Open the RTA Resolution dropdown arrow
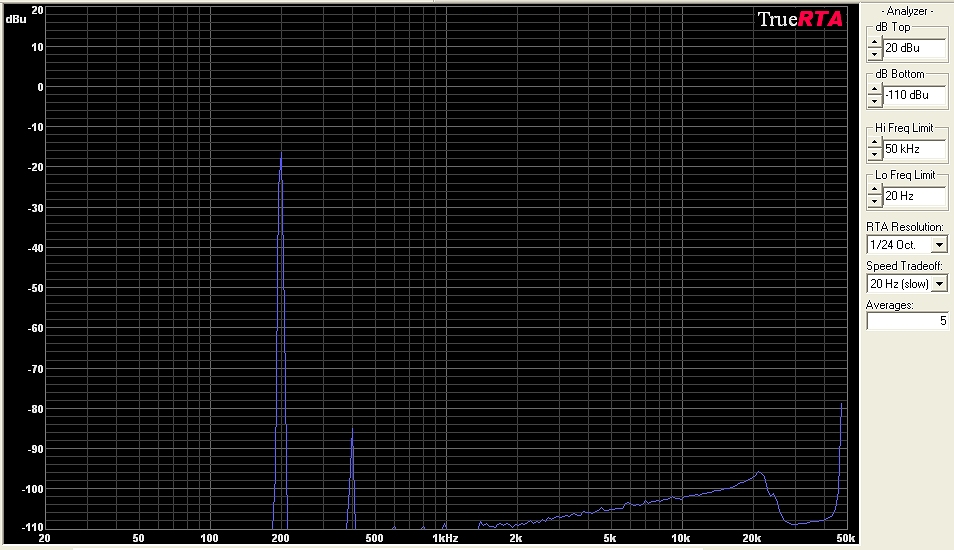Screen dimensions: 954x550 point(939,245)
